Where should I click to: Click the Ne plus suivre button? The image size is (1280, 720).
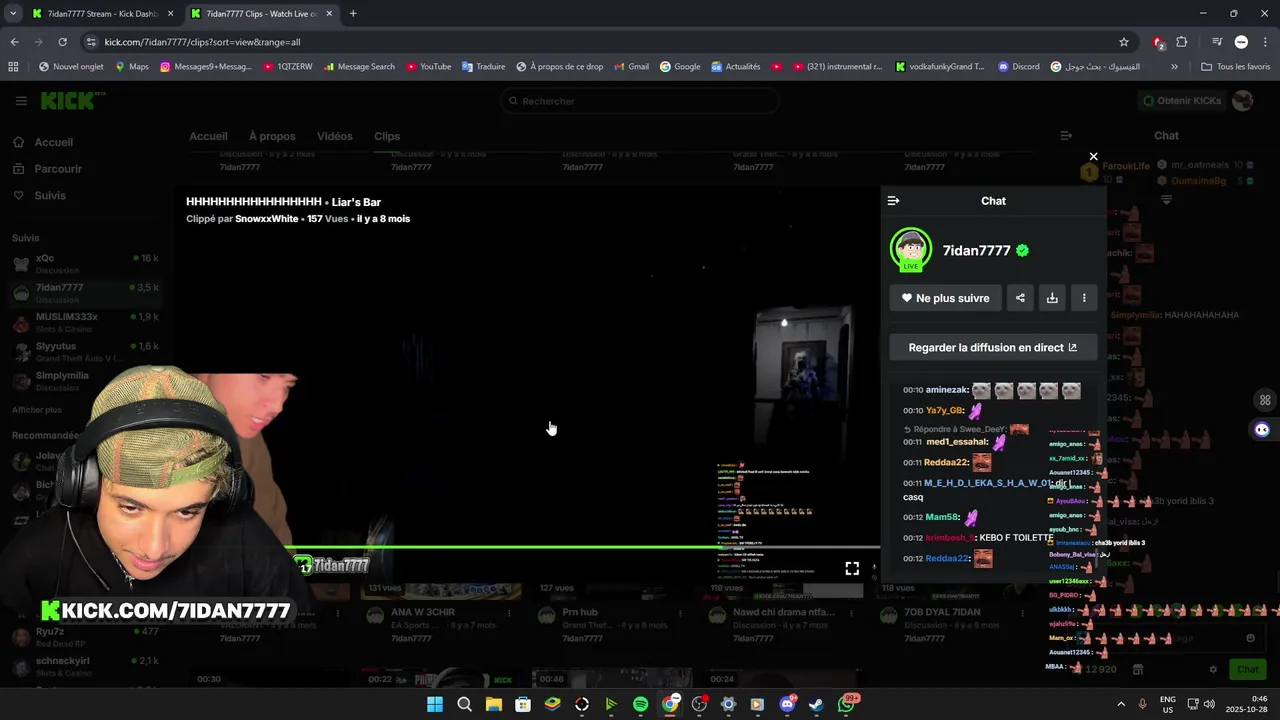click(945, 298)
